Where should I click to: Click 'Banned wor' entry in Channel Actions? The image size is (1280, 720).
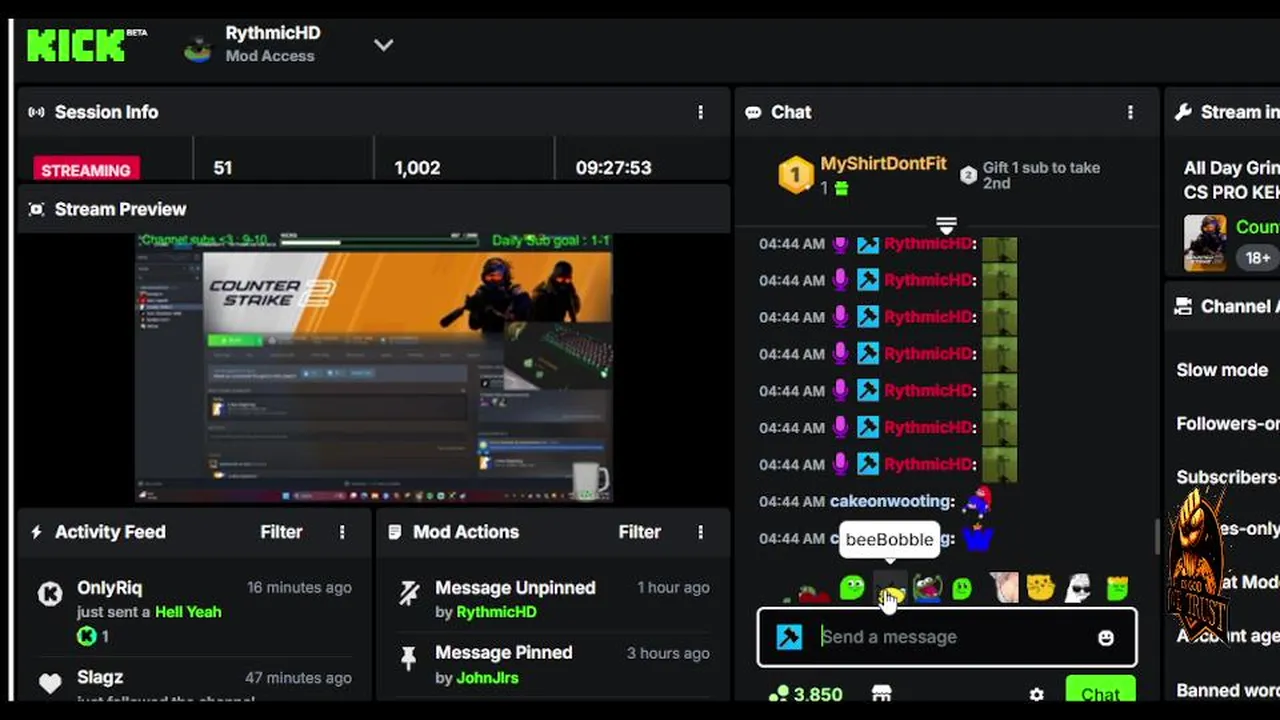[1228, 690]
